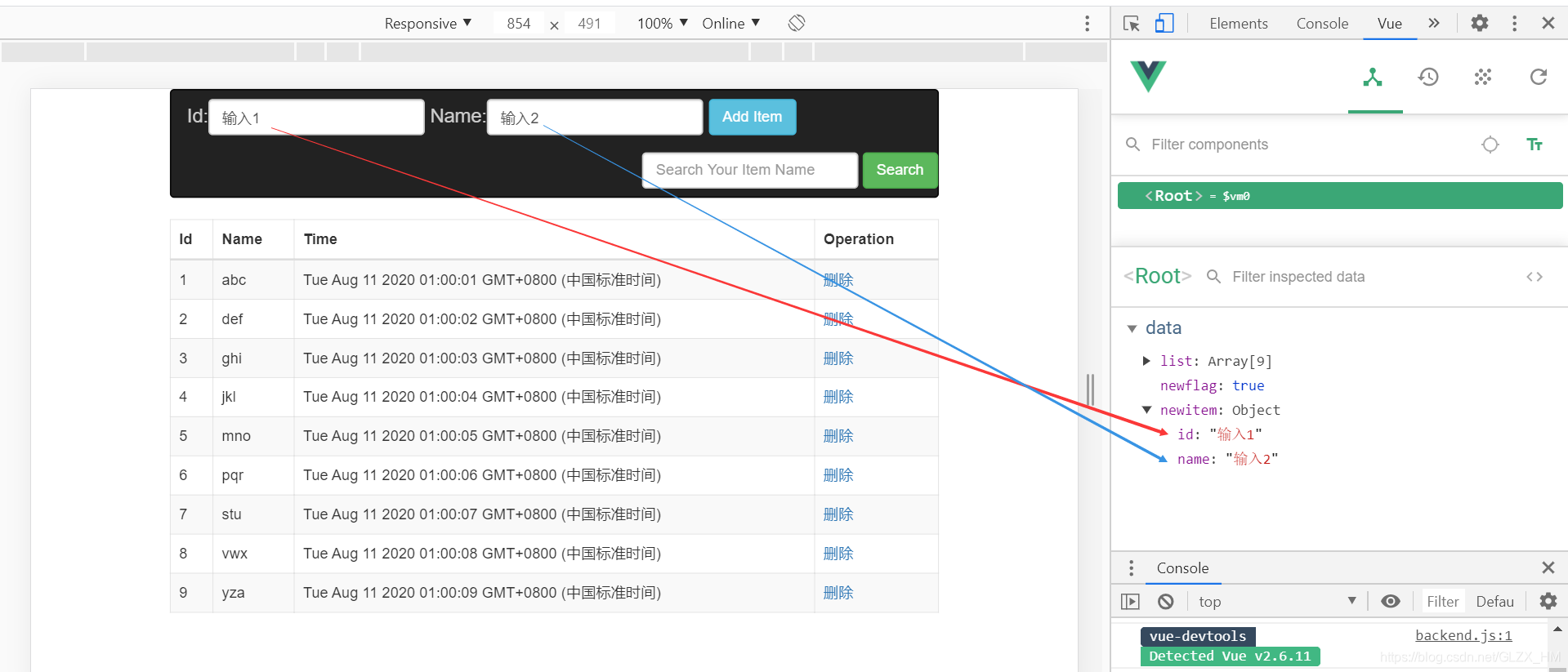Collapse the newitem Object entry

click(1146, 410)
